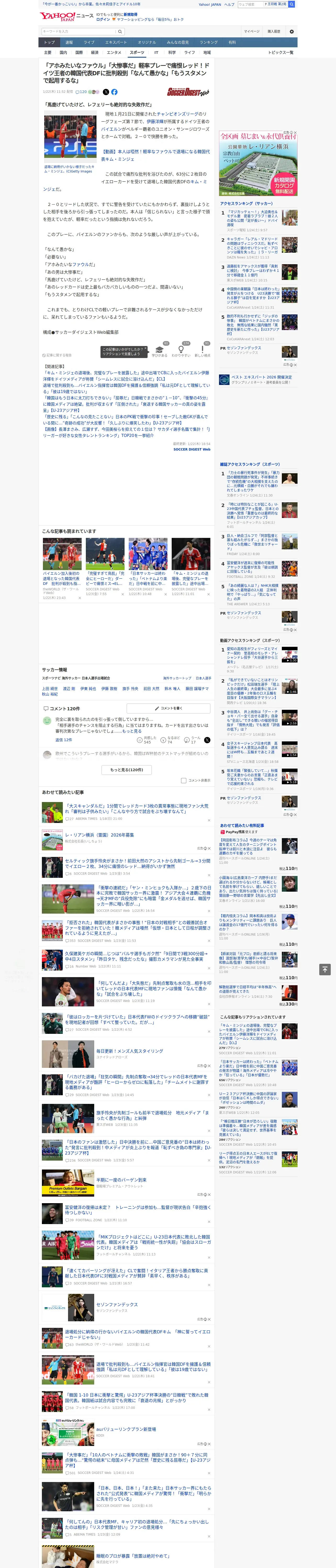
Task: Share article on Facebook icon near byline
Action: (x=114, y=92)
